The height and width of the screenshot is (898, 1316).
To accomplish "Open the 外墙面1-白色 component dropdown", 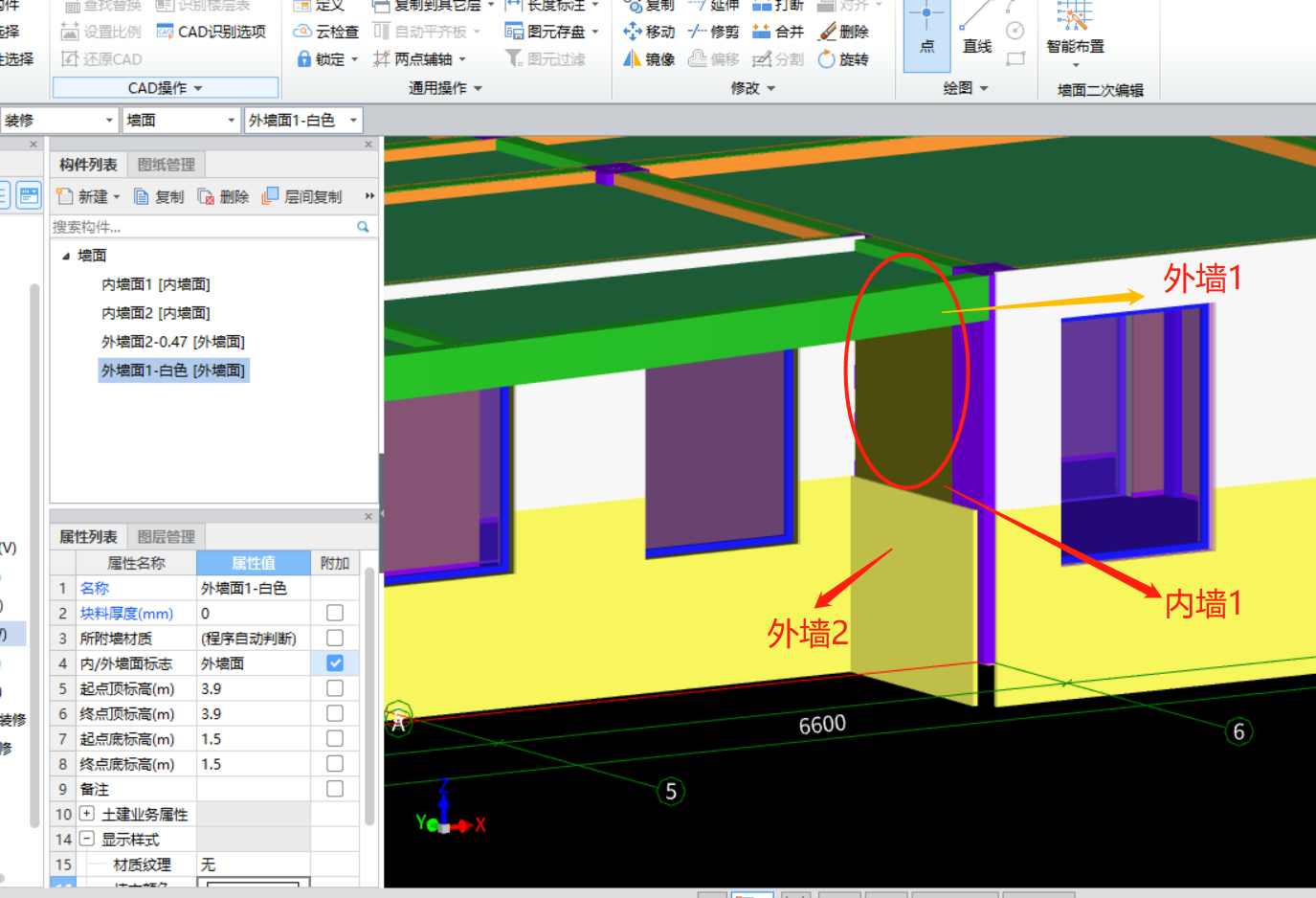I will (353, 121).
